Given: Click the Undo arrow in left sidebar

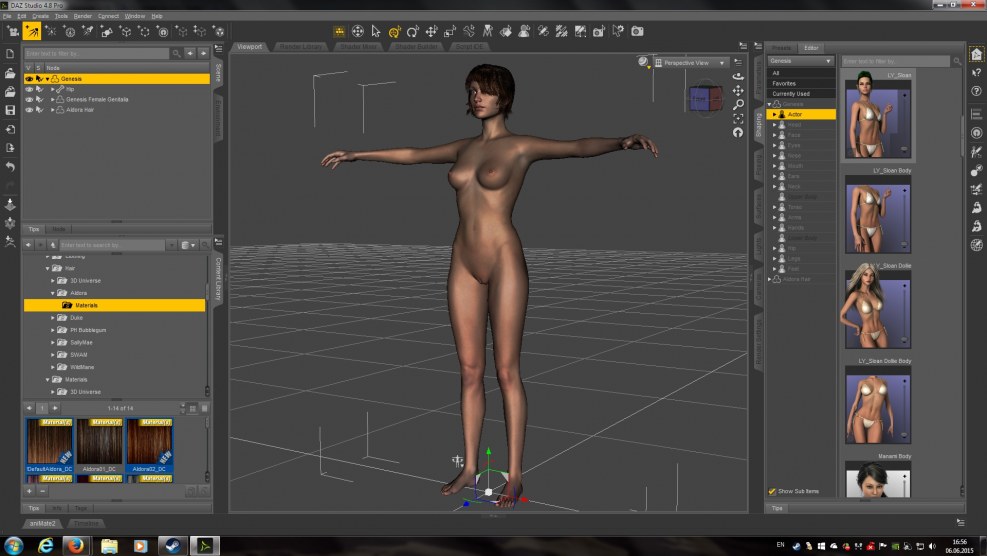Looking at the screenshot, I should (10, 167).
